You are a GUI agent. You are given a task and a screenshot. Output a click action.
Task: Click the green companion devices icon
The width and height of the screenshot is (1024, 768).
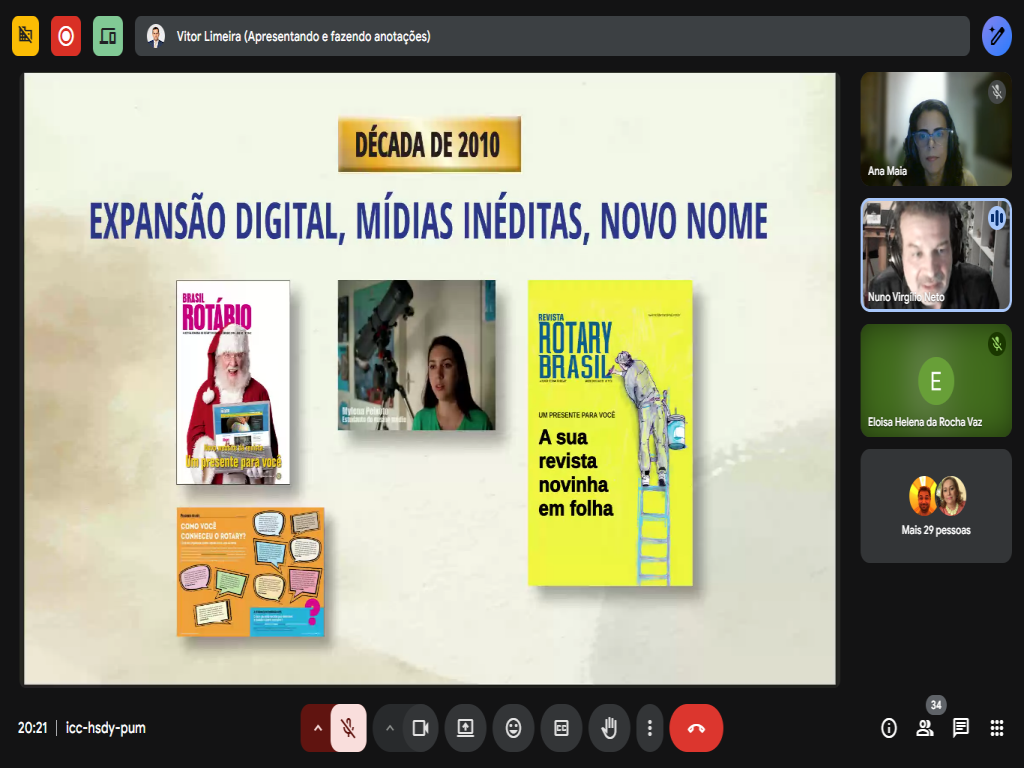(108, 36)
